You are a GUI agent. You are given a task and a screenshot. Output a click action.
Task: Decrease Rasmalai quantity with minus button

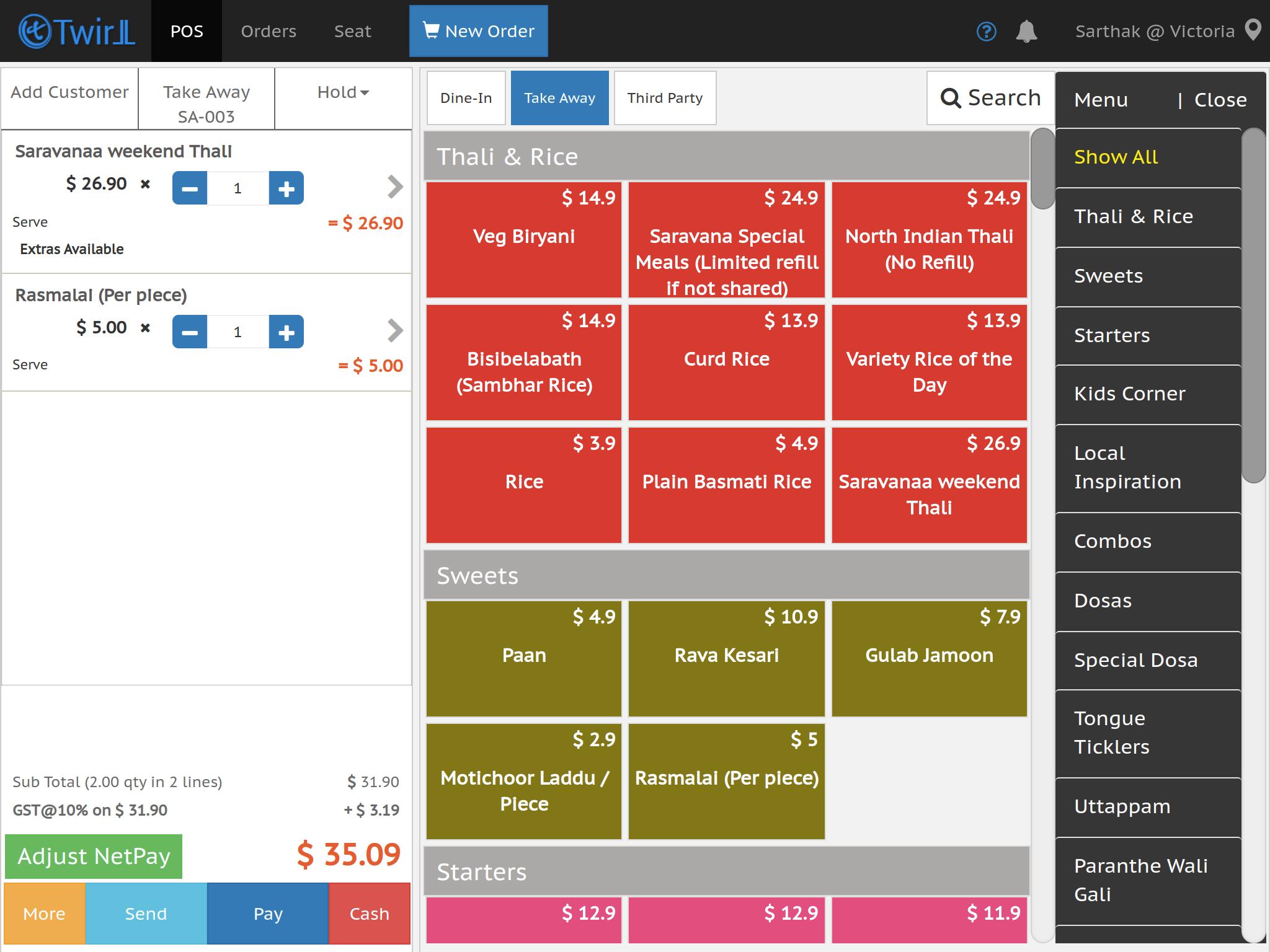190,332
